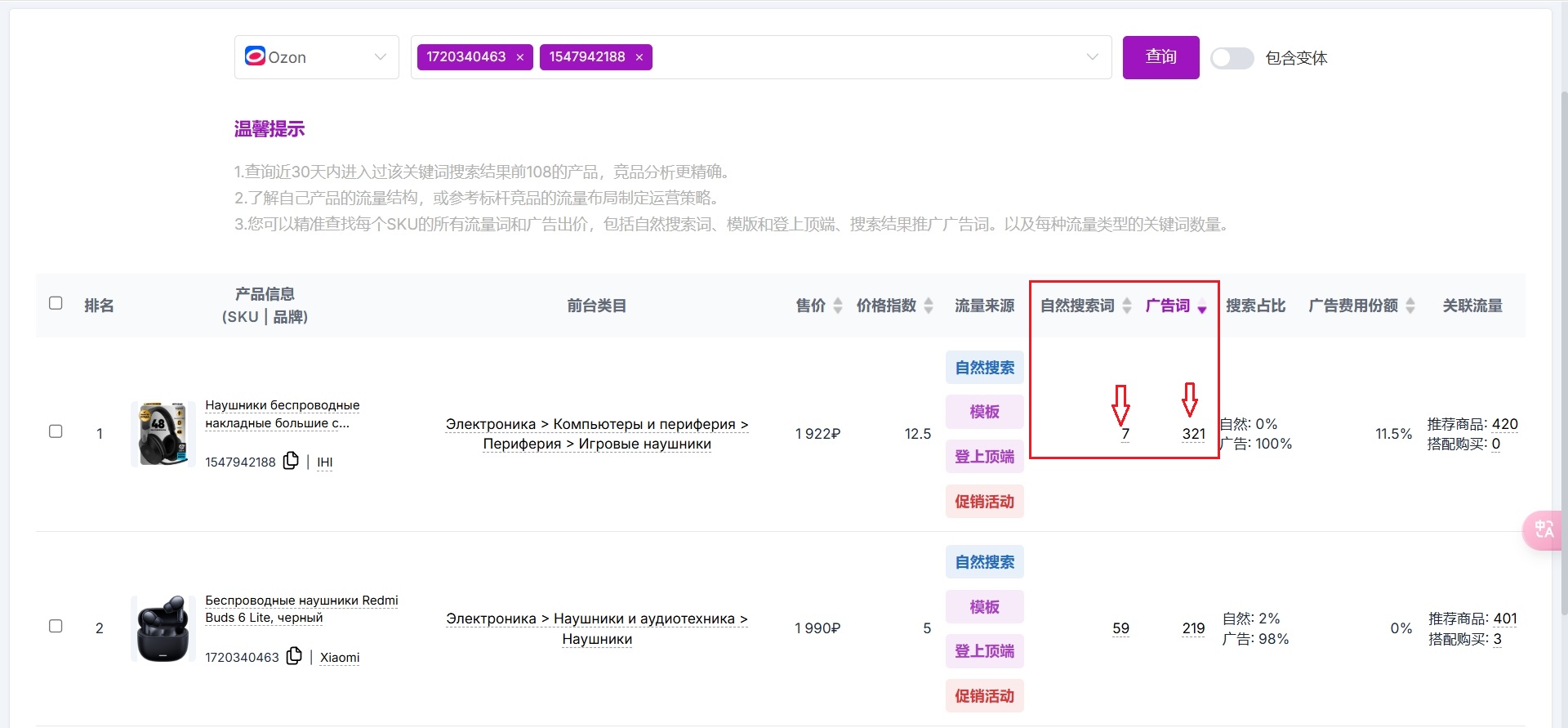Click the 关联流量 column header
This screenshot has width=1568, height=728.
click(1472, 306)
